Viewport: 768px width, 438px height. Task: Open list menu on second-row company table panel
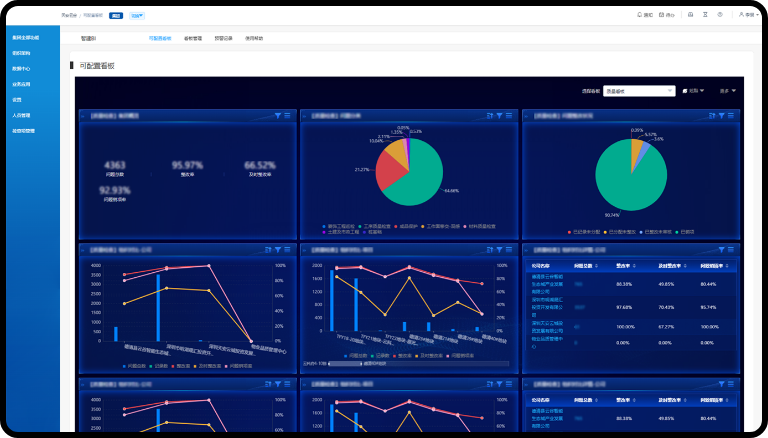click(x=731, y=250)
